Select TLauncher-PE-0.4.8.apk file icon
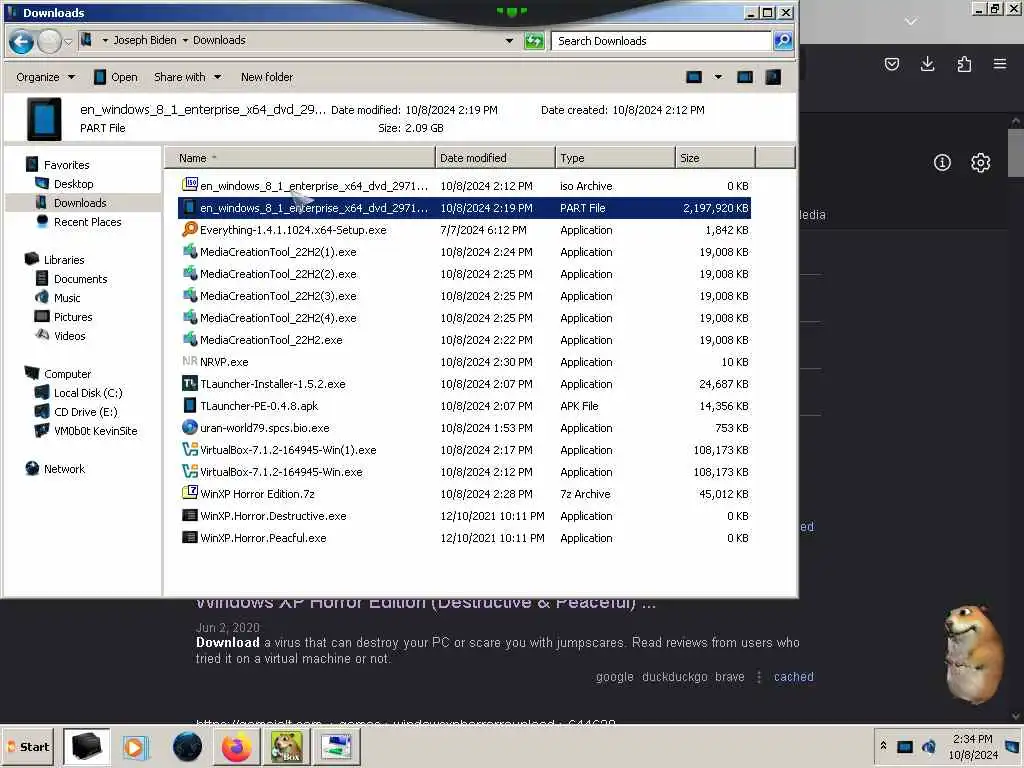1024x768 pixels. coord(190,406)
